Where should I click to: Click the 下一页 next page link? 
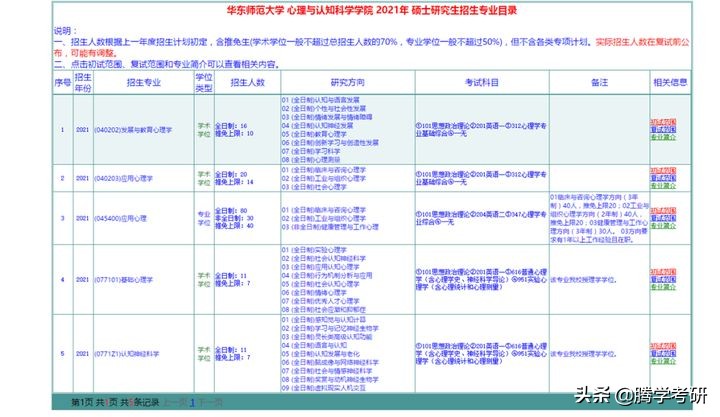[210, 403]
